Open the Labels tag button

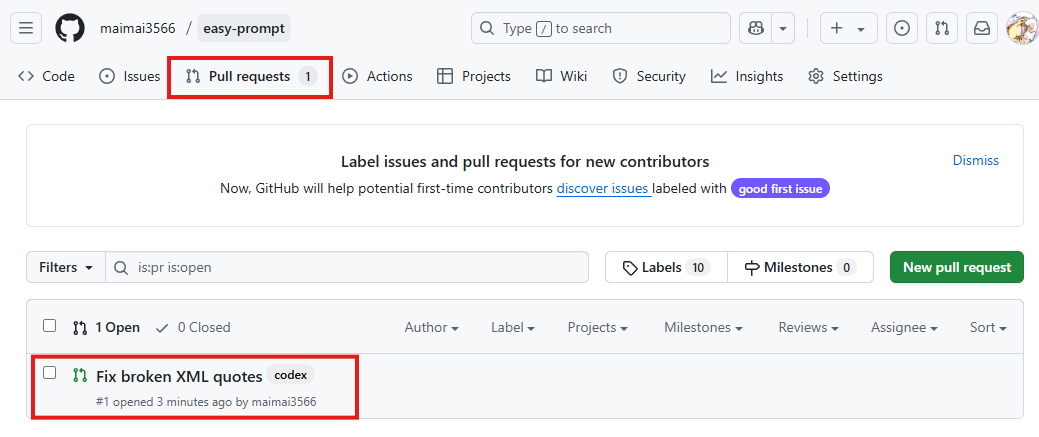666,267
